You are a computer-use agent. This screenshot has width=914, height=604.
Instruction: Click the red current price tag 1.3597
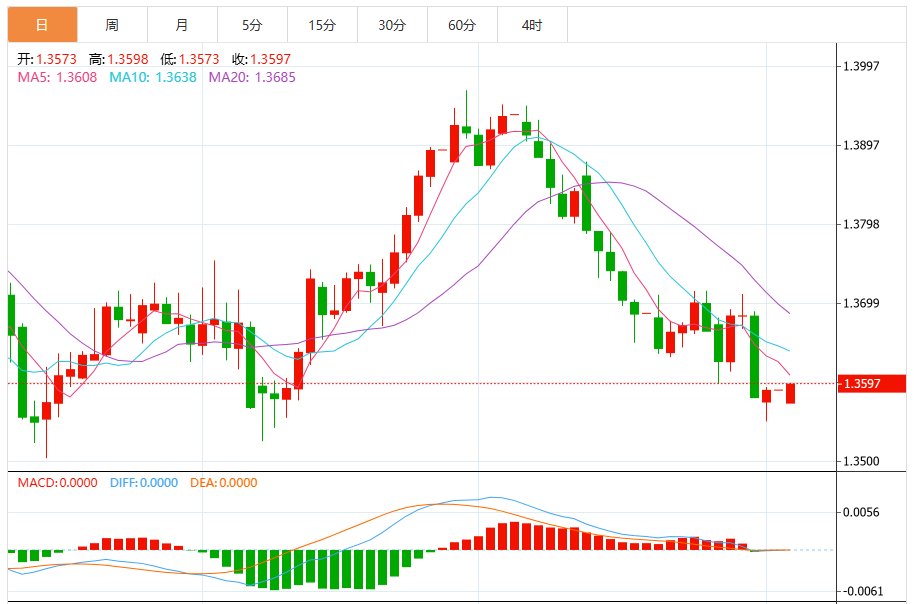coord(871,384)
